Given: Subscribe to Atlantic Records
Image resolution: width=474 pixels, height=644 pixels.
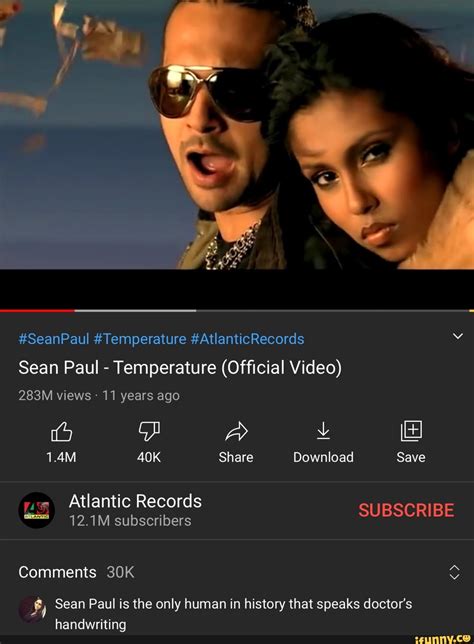Looking at the screenshot, I should [406, 510].
